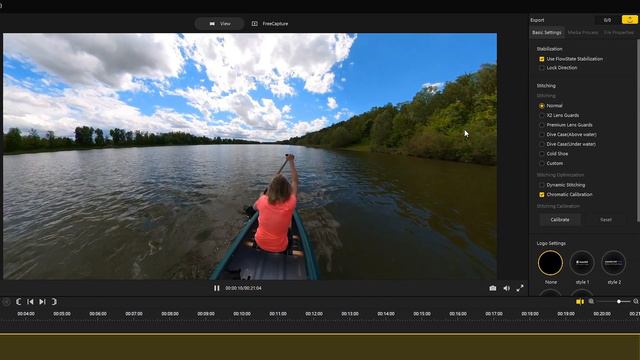Mute the preview volume speaker icon
Viewport: 640px width, 360px height.
tap(507, 288)
